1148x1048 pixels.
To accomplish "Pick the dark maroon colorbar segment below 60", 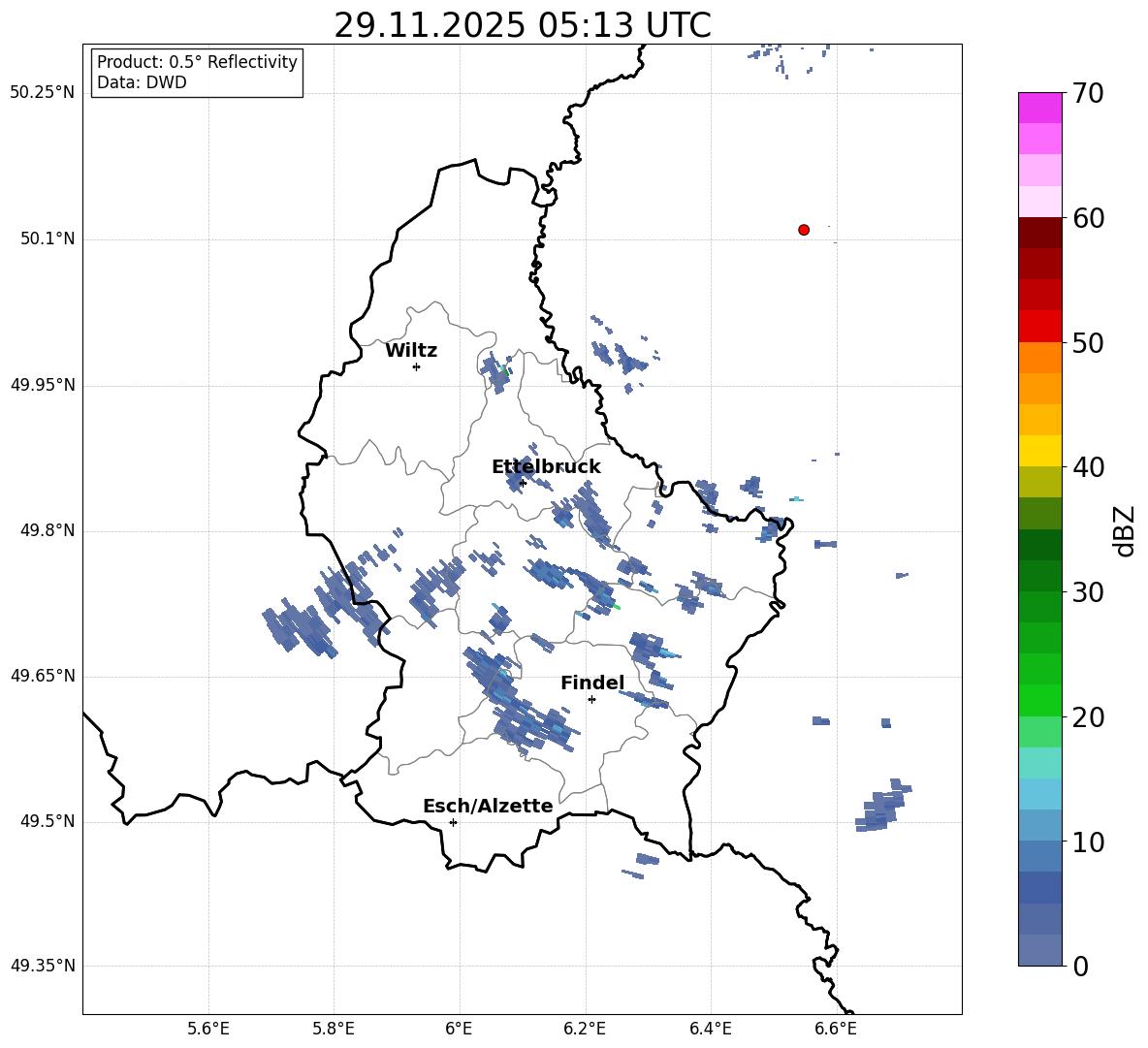I will 1039,233.
